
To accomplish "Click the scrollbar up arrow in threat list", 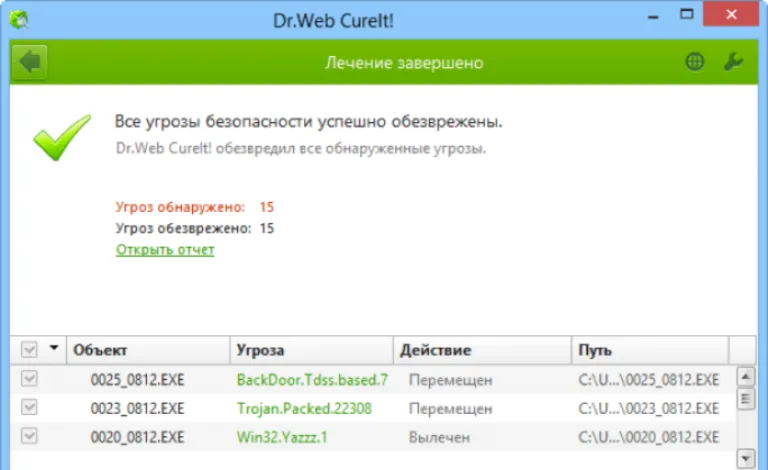I will pos(745,377).
